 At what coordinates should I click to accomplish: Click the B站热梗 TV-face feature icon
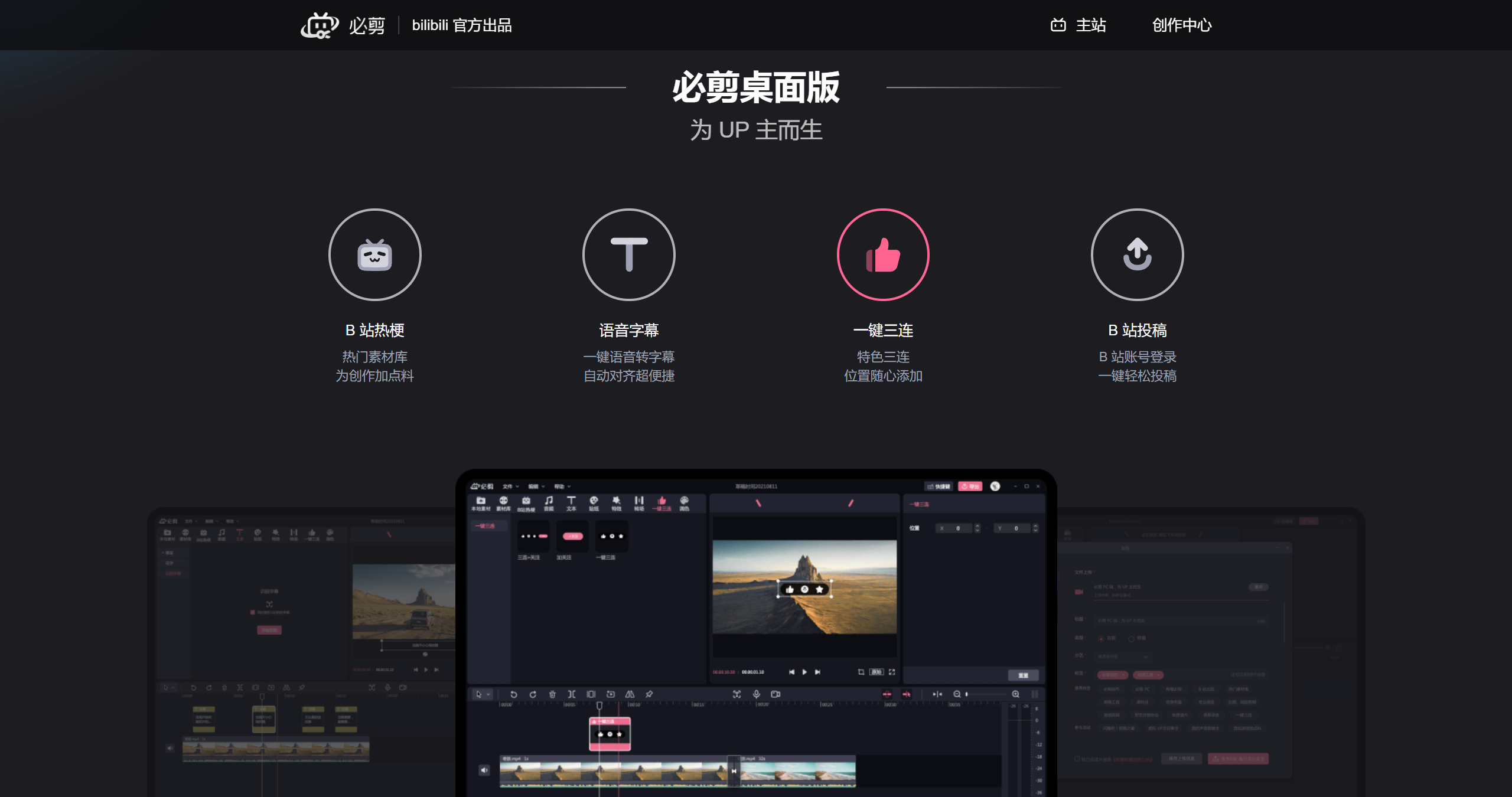pos(374,255)
